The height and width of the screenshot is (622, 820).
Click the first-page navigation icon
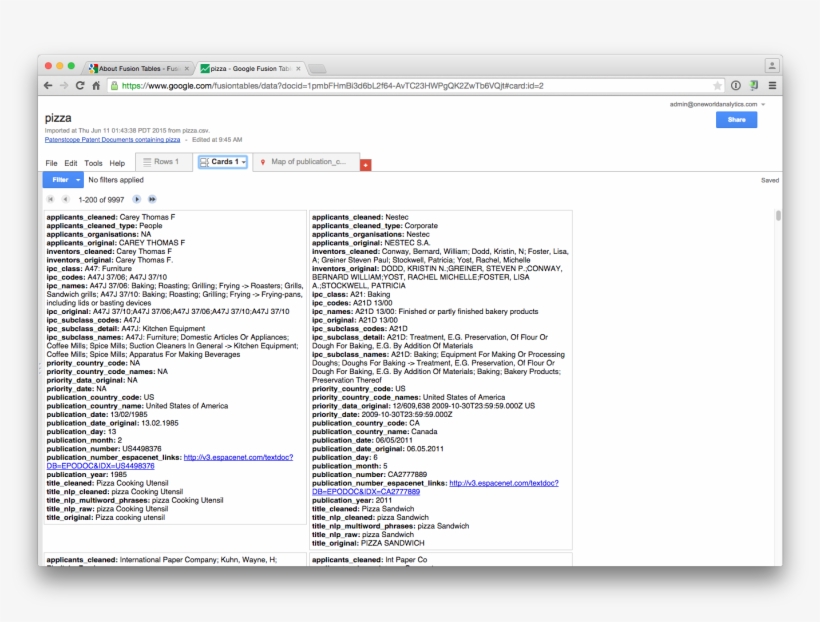50,198
